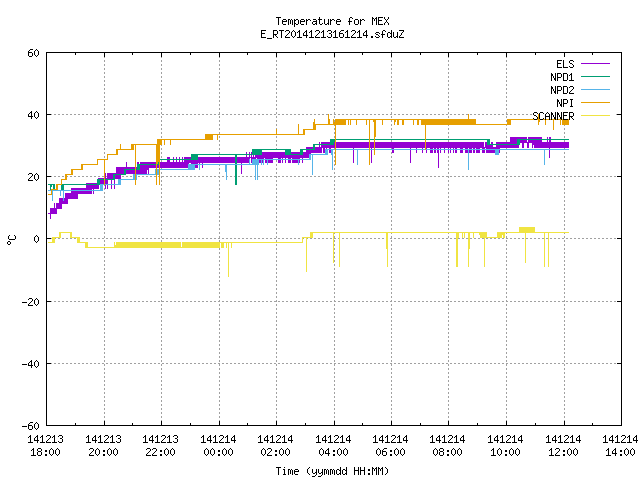Click the y-axis value 0
640x480 pixels.
(x=37, y=239)
